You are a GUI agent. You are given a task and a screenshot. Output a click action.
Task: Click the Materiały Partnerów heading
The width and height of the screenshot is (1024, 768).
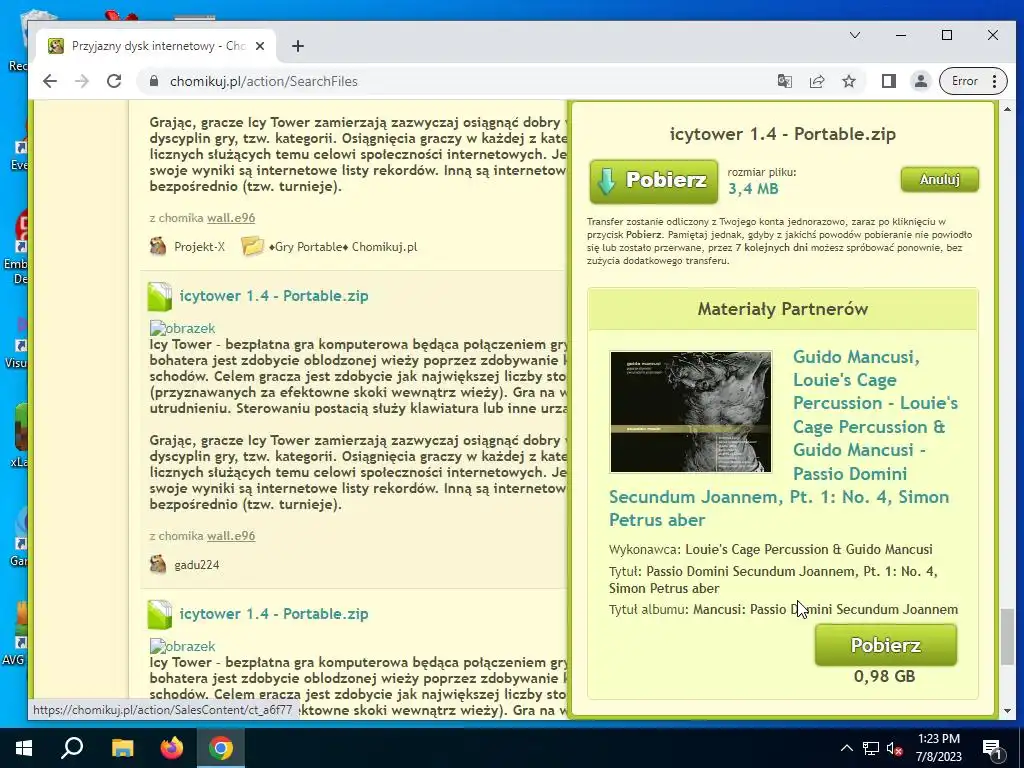click(x=782, y=309)
